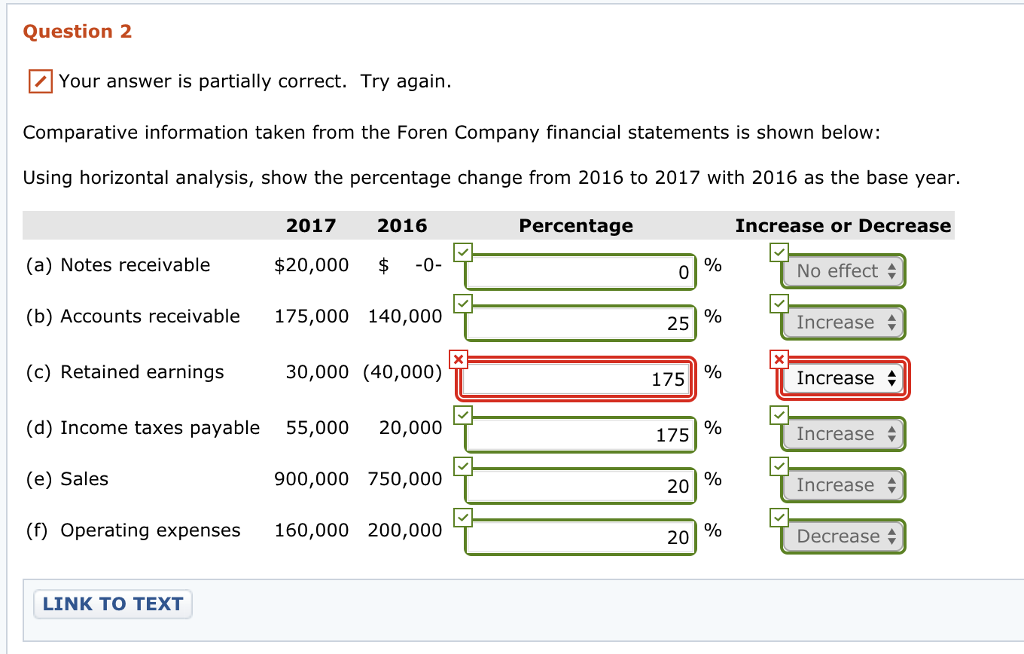1024x654 pixels.
Task: Click the 'Percentage' column header
Action: click(576, 225)
